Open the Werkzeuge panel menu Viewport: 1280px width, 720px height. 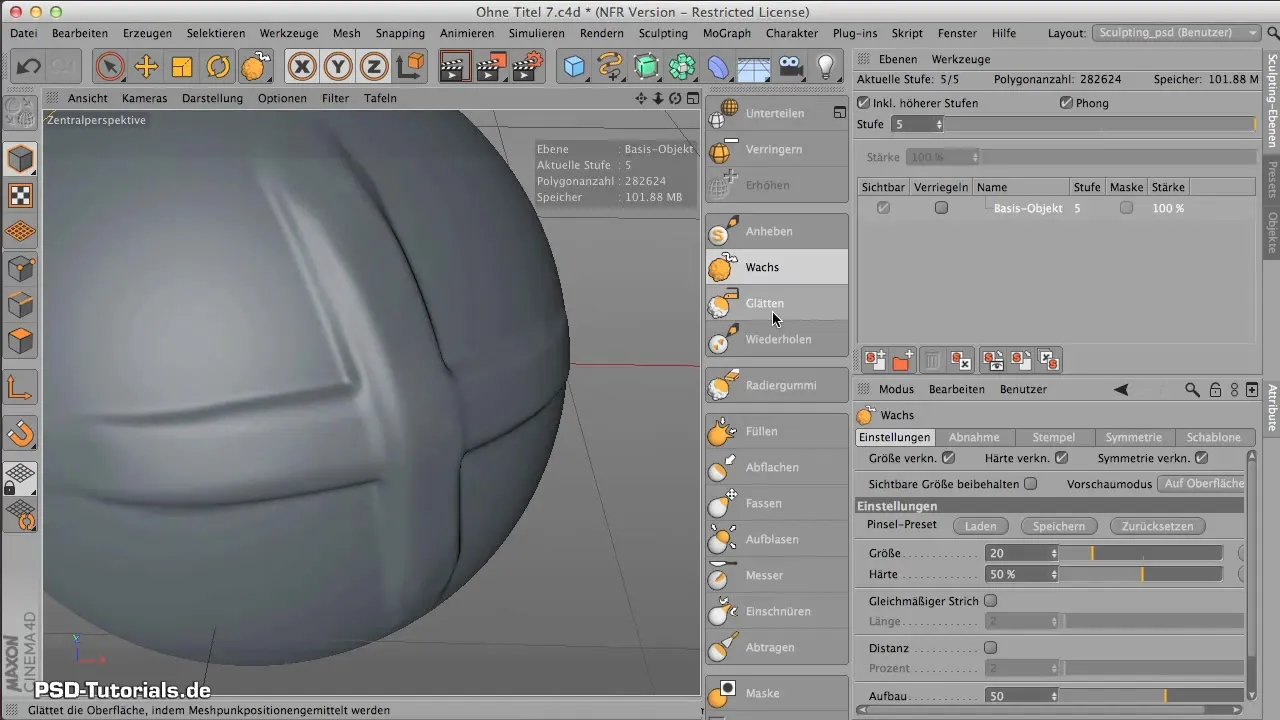(959, 59)
